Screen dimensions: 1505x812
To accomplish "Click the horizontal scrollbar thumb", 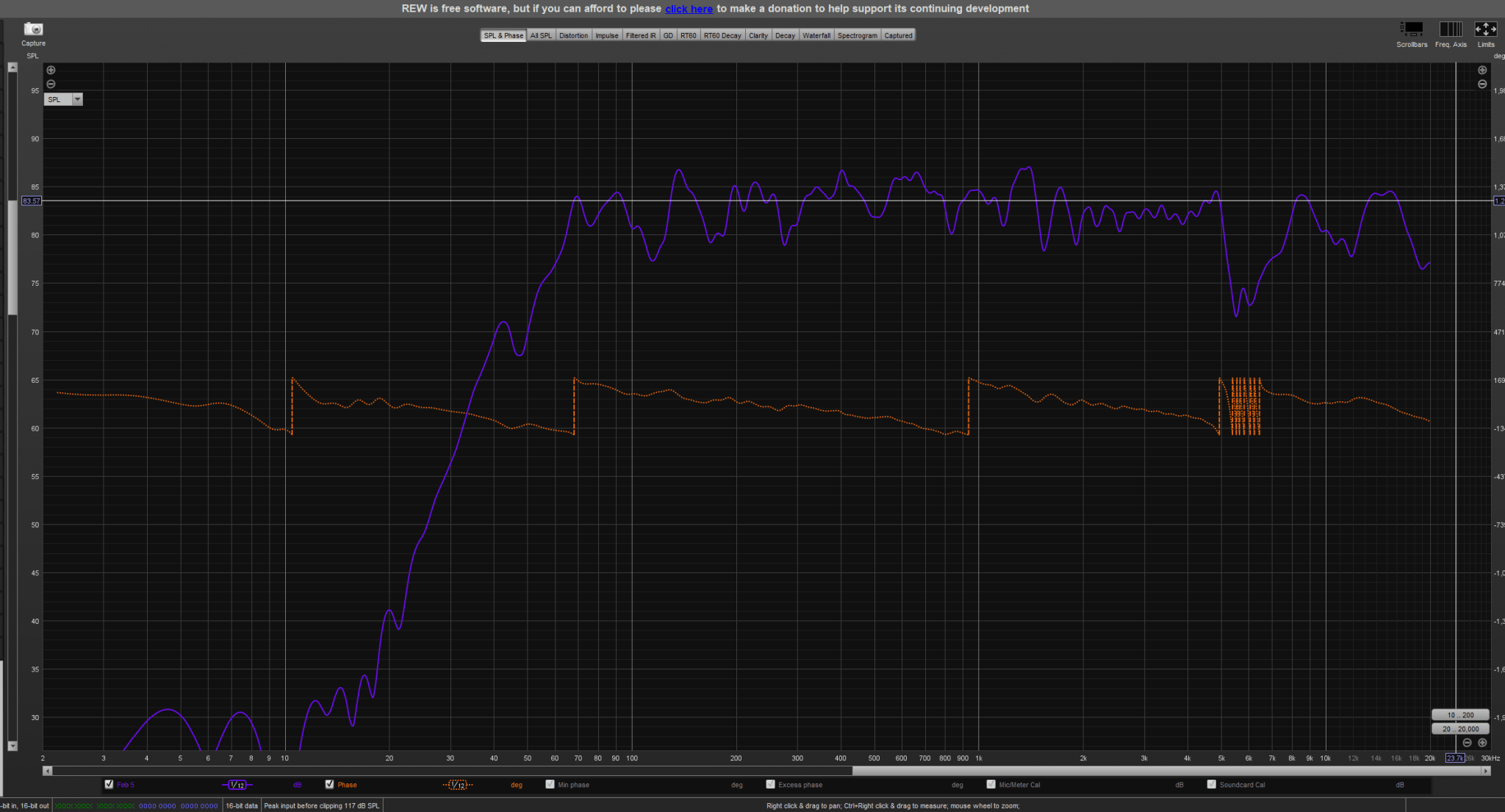I will coord(1167,771).
